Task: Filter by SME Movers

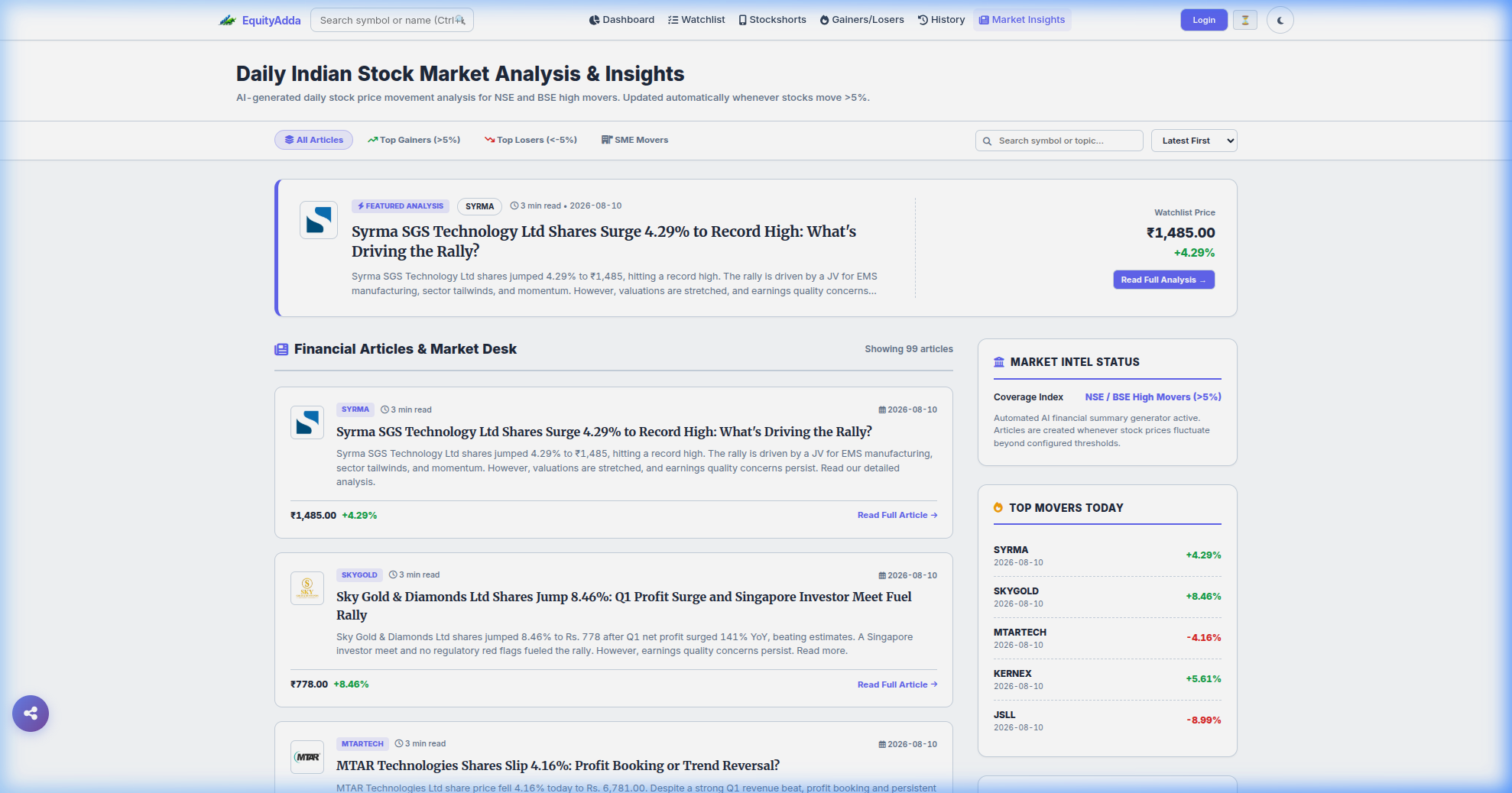Action: pos(634,140)
